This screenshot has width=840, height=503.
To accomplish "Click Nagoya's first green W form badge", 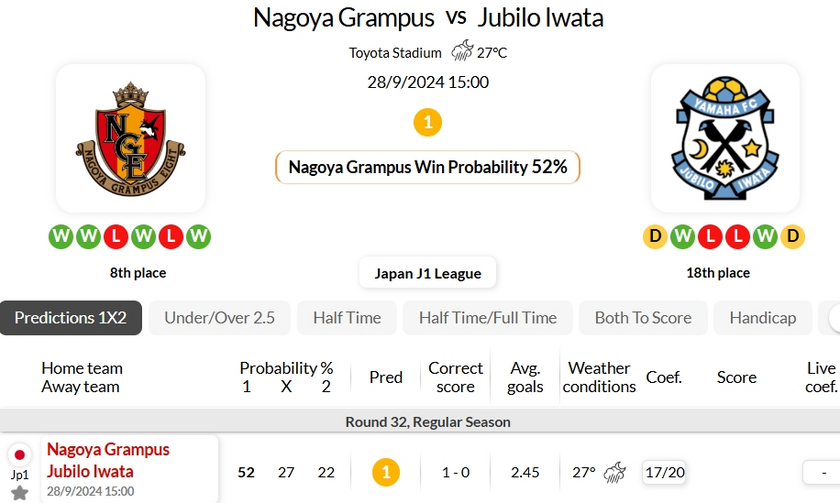I will pyautogui.click(x=61, y=237).
